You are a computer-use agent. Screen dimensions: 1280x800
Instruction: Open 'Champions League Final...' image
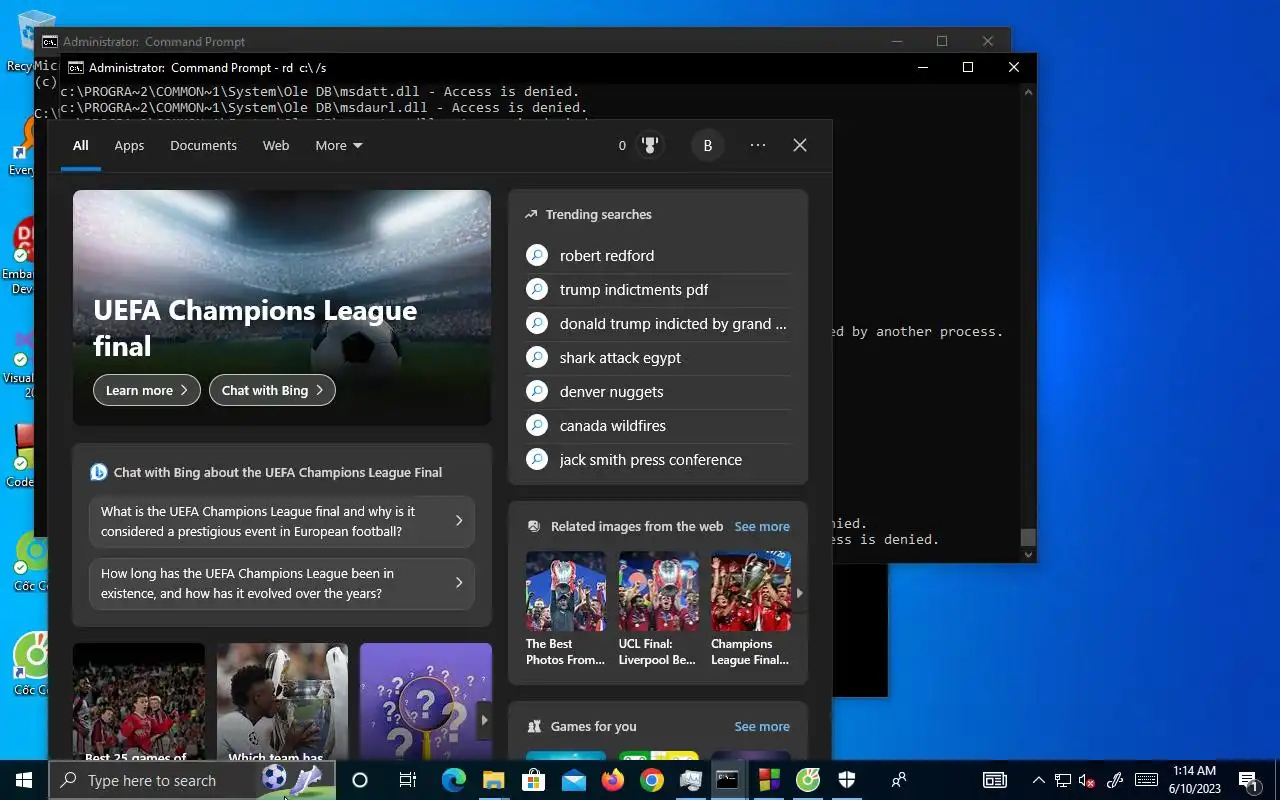[751, 609]
